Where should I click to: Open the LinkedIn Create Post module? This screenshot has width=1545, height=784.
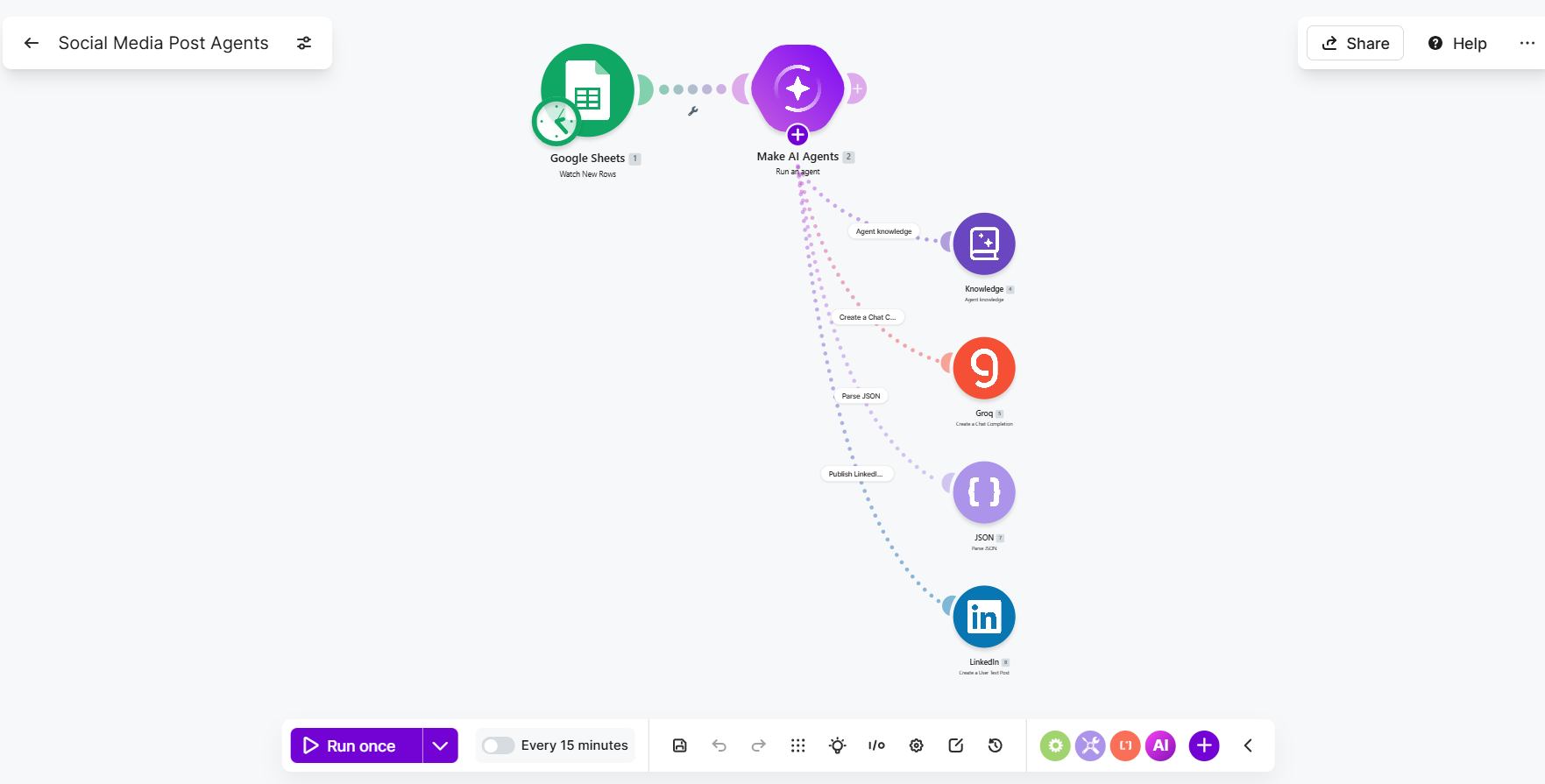click(x=984, y=617)
